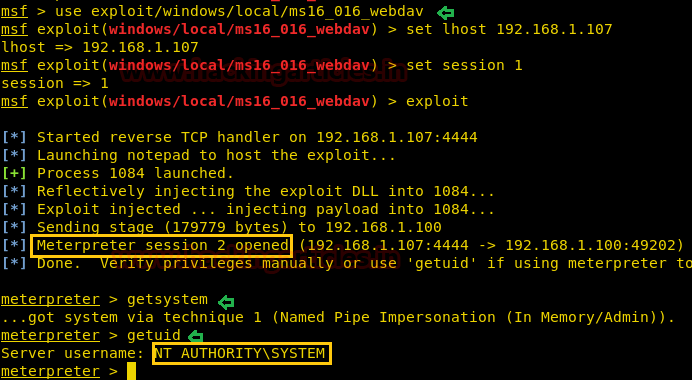Click the '192.168.1.107:4444 -> 192.168.1.100:49202' connection text

click(492, 245)
